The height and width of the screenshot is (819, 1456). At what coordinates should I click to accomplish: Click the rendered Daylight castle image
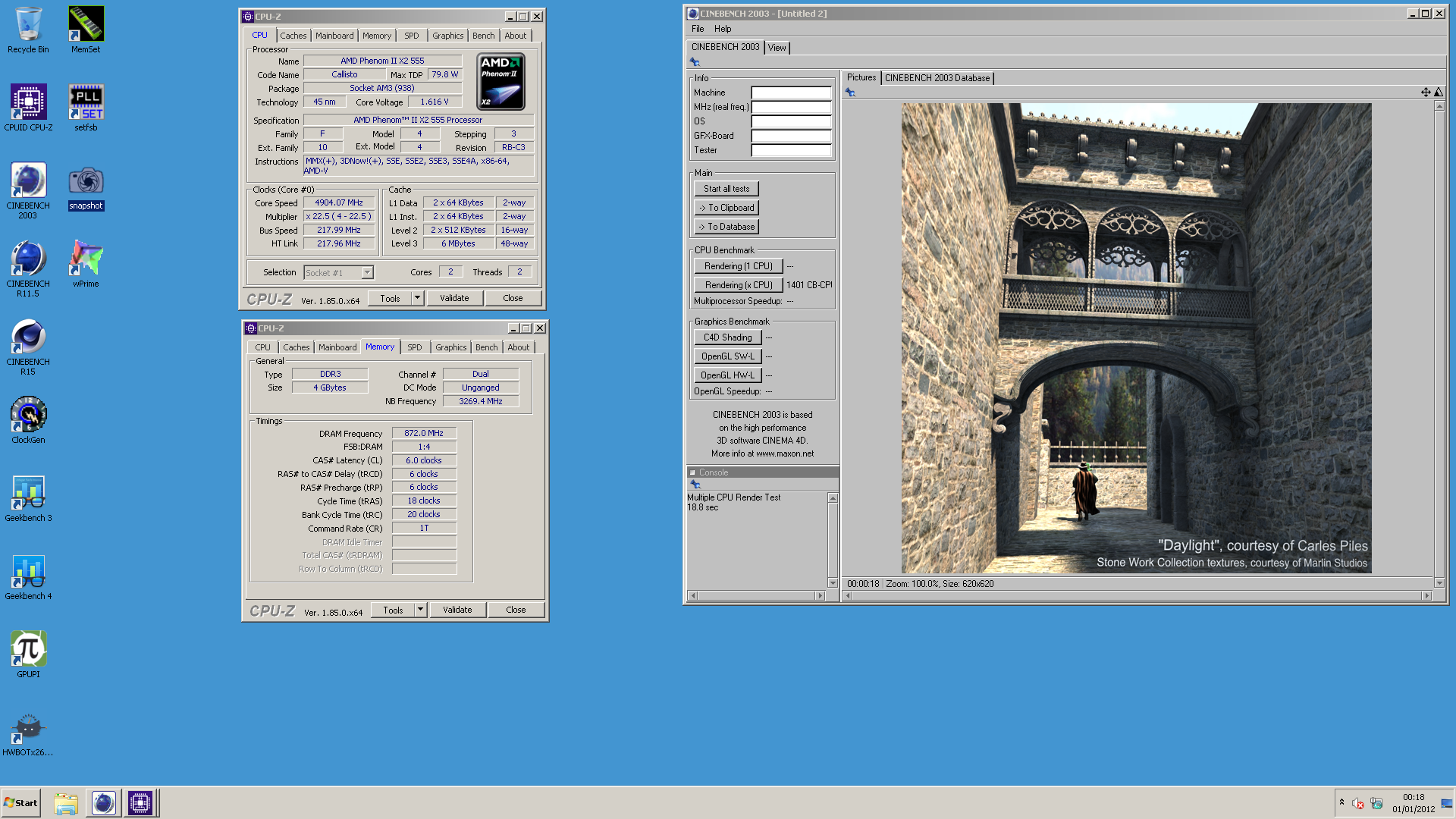(x=1136, y=338)
